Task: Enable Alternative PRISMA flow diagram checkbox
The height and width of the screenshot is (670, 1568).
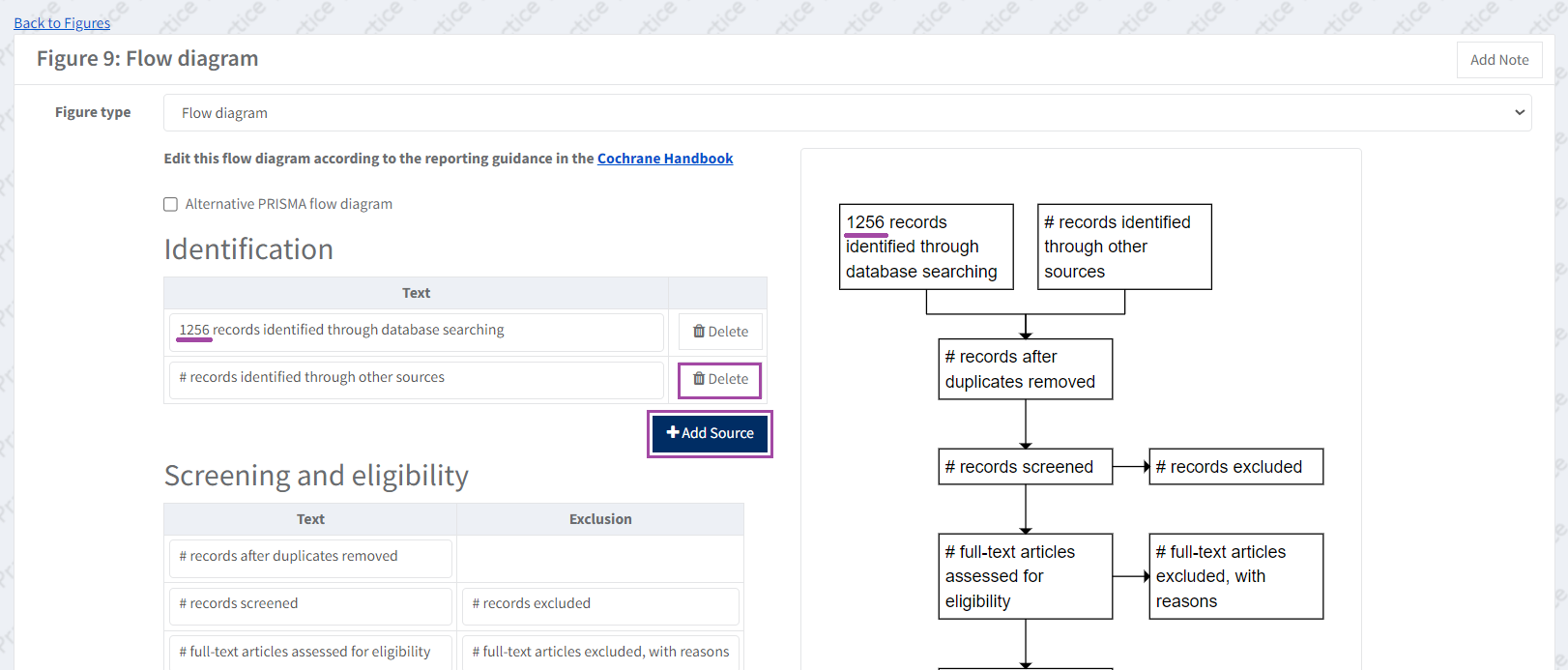Action: click(x=171, y=204)
